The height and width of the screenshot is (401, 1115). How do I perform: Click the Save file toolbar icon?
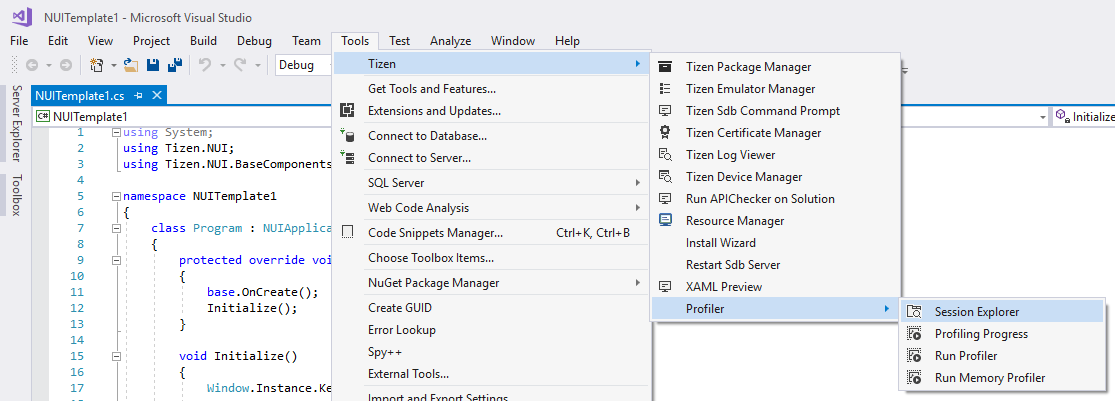pos(153,65)
